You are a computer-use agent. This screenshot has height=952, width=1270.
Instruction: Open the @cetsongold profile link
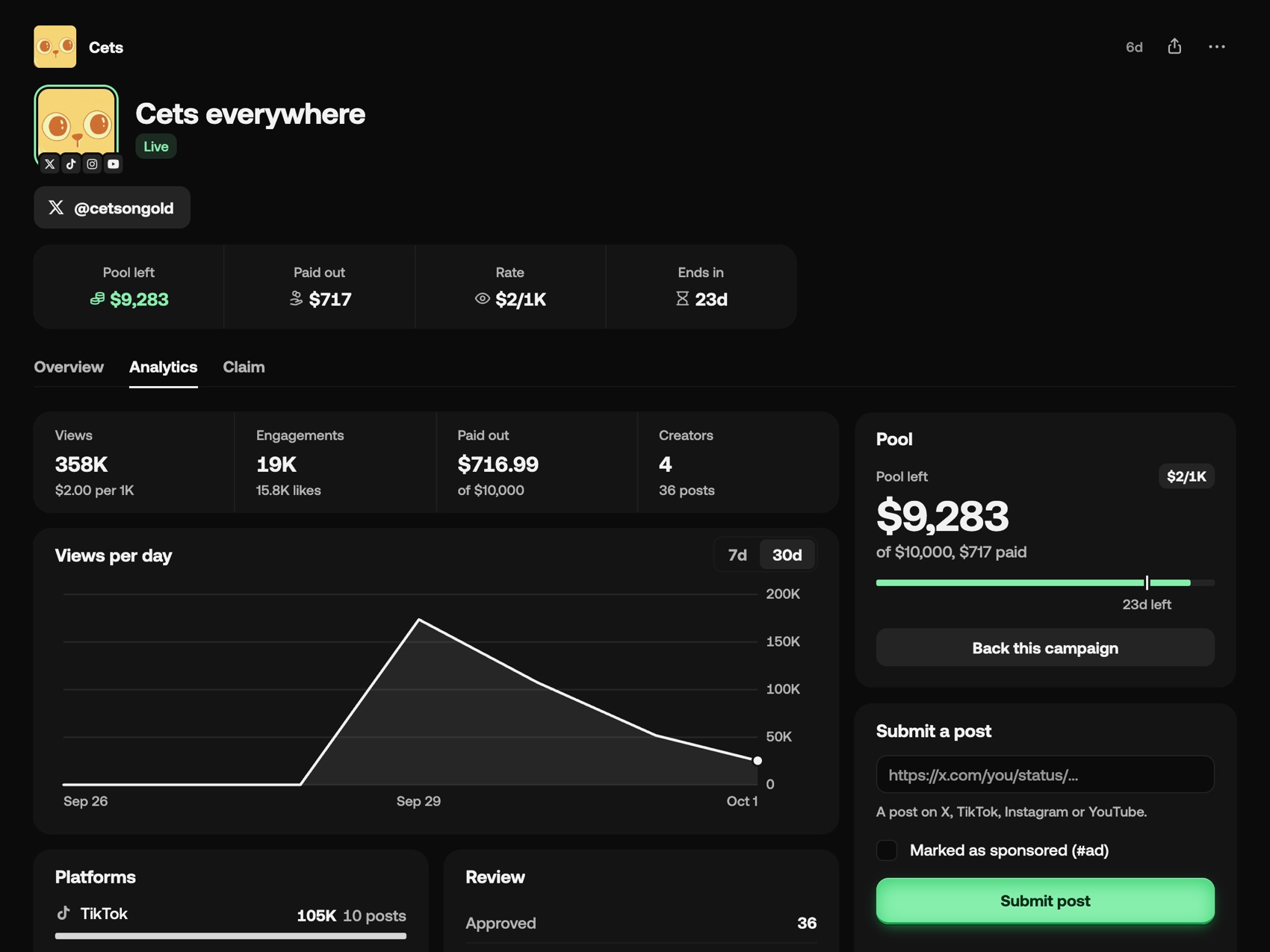[112, 208]
